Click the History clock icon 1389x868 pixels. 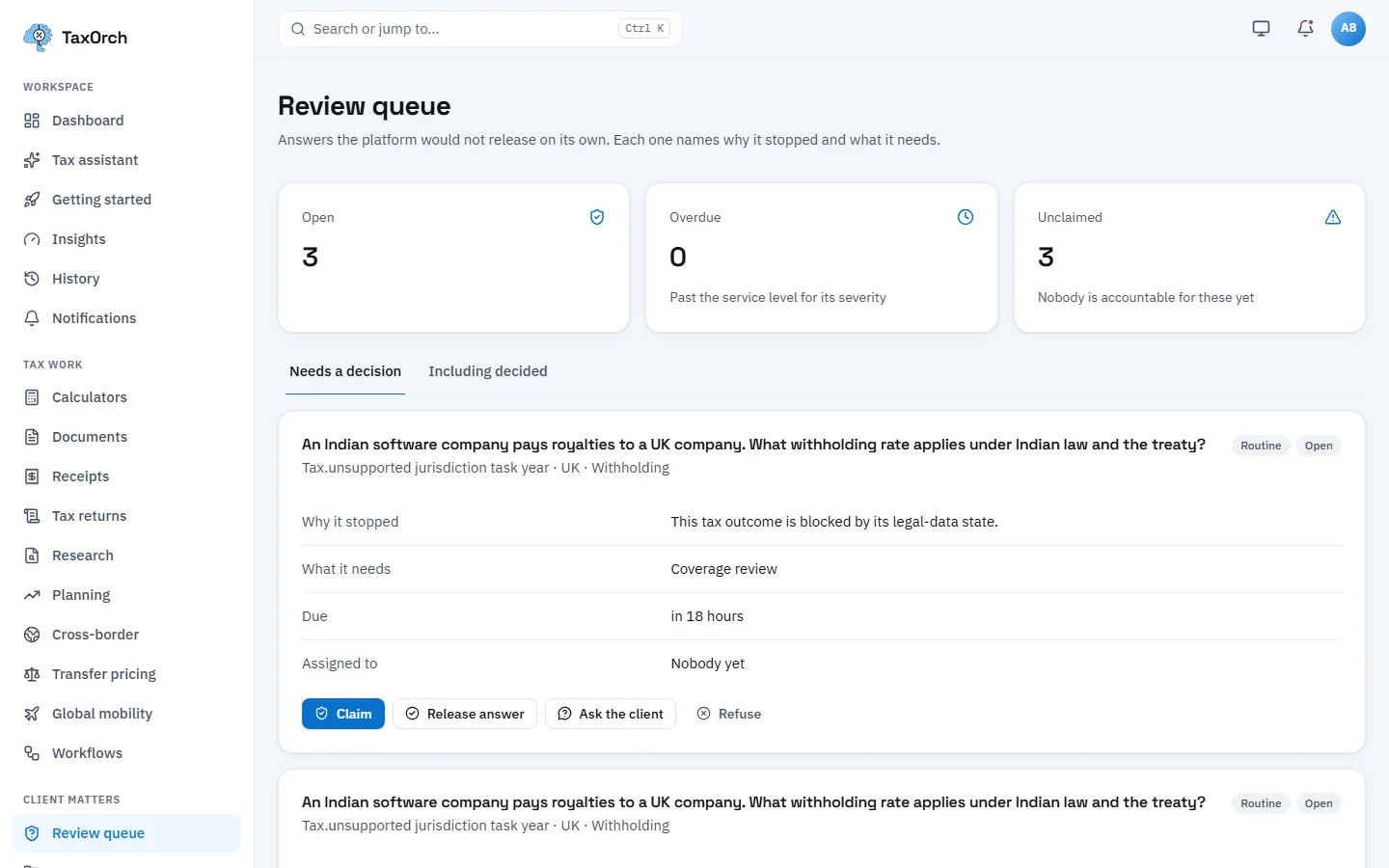click(32, 279)
